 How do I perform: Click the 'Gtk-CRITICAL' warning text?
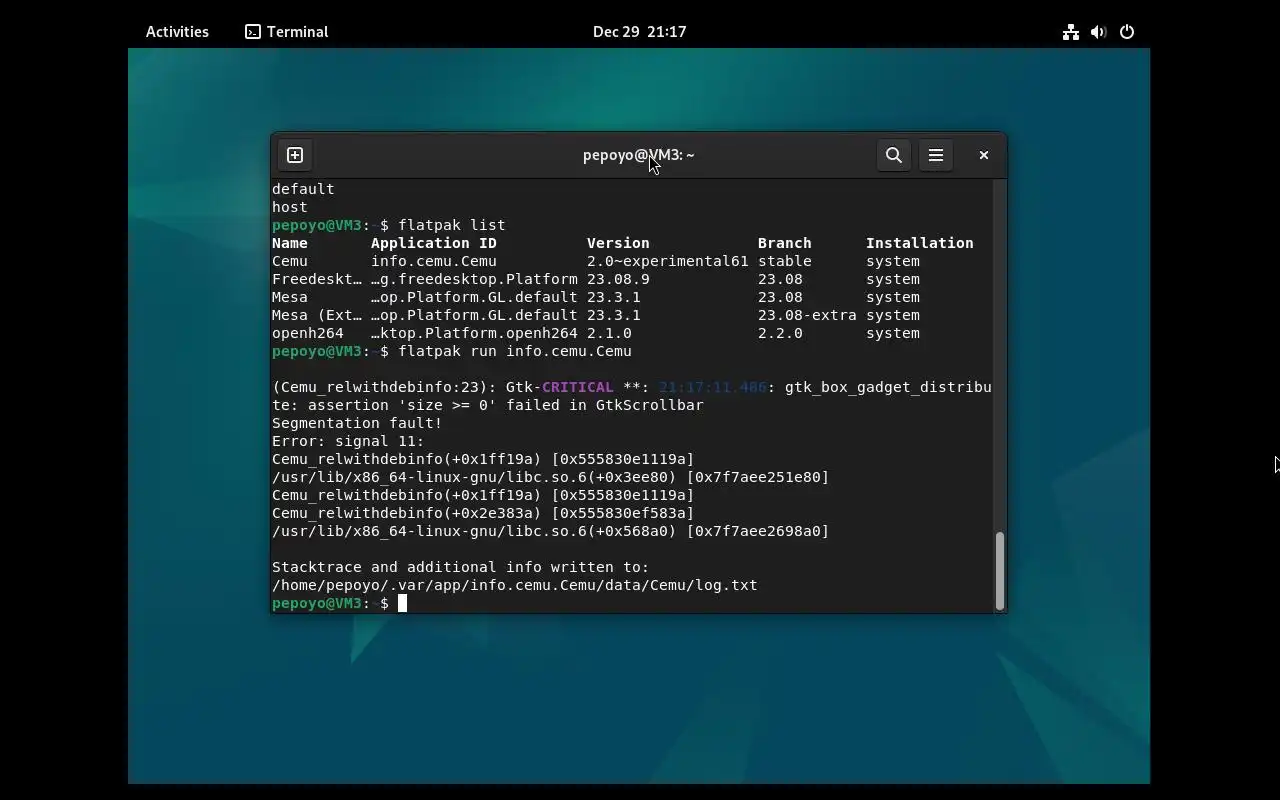click(560, 387)
